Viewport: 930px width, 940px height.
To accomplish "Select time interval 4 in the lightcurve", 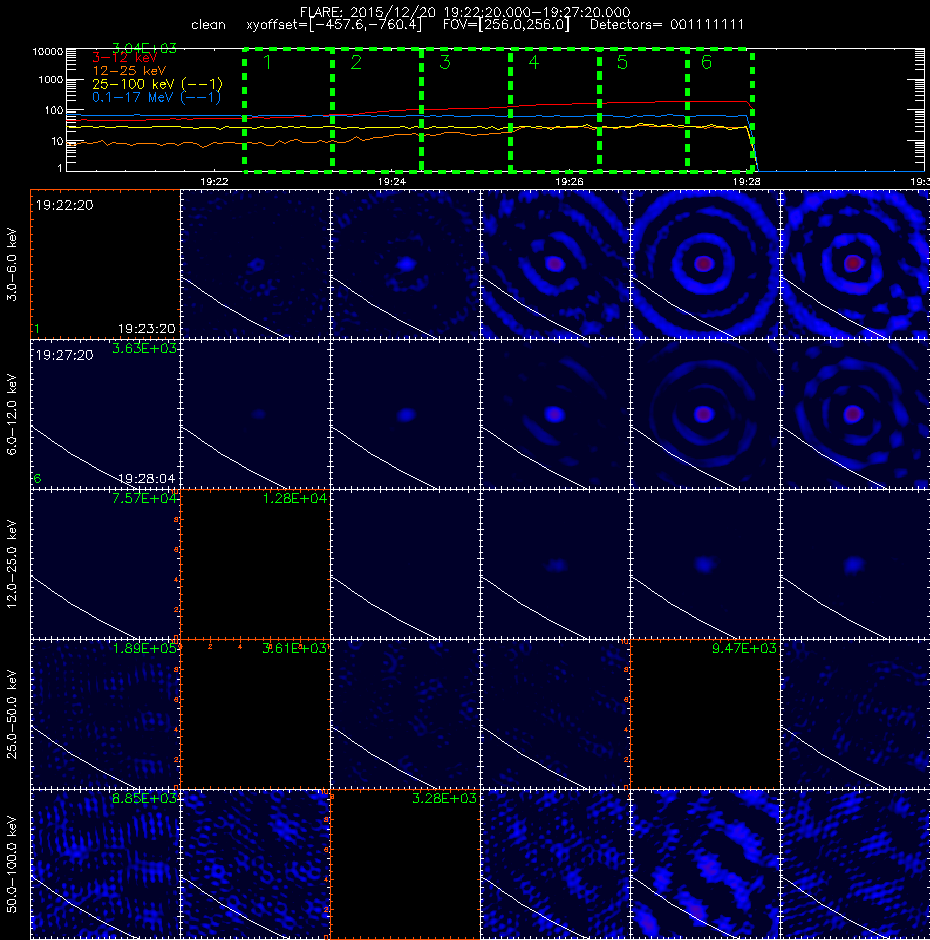I will point(555,110).
